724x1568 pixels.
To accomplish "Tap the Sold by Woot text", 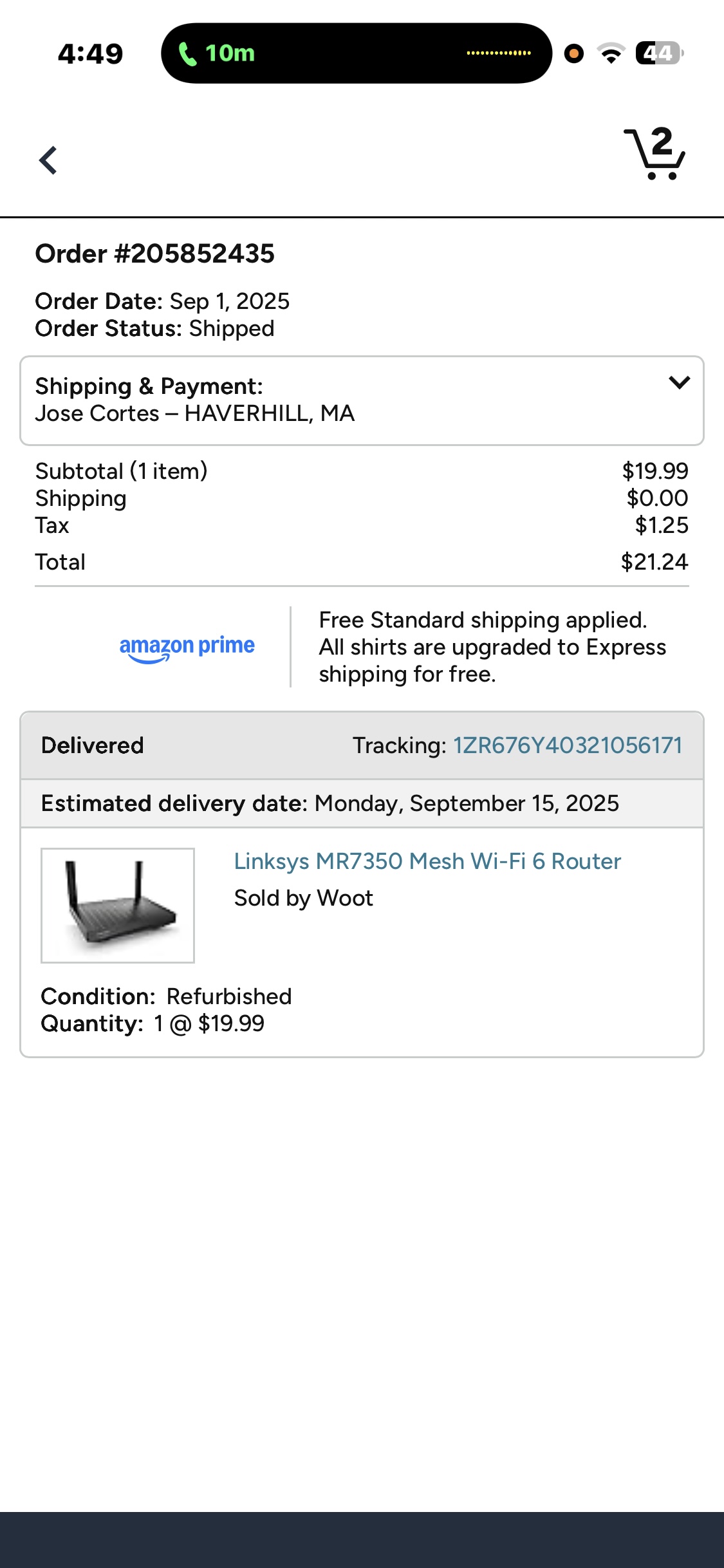I will point(304,898).
